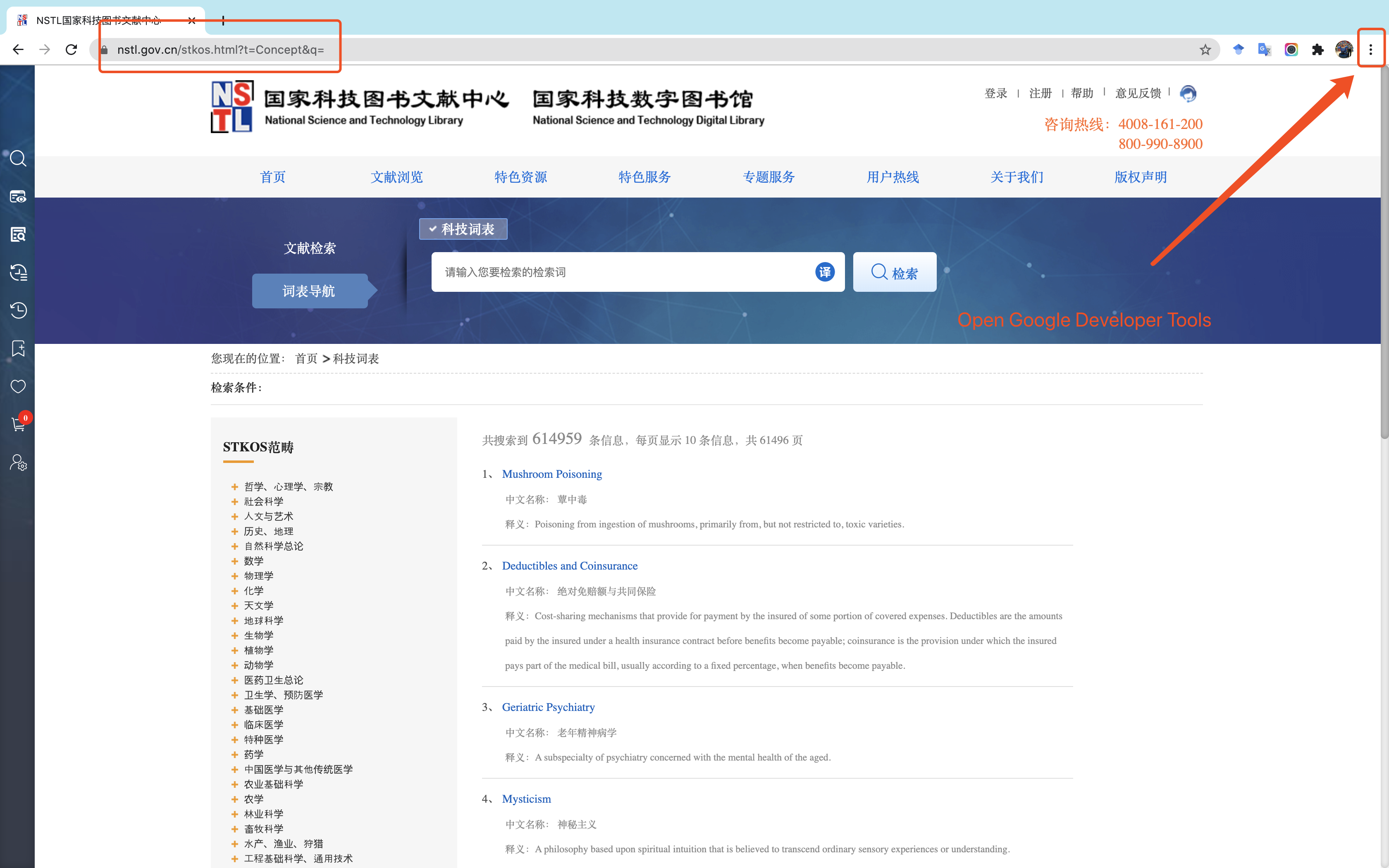Expand the 临床医学 category
The height and width of the screenshot is (868, 1389).
[x=235, y=725]
